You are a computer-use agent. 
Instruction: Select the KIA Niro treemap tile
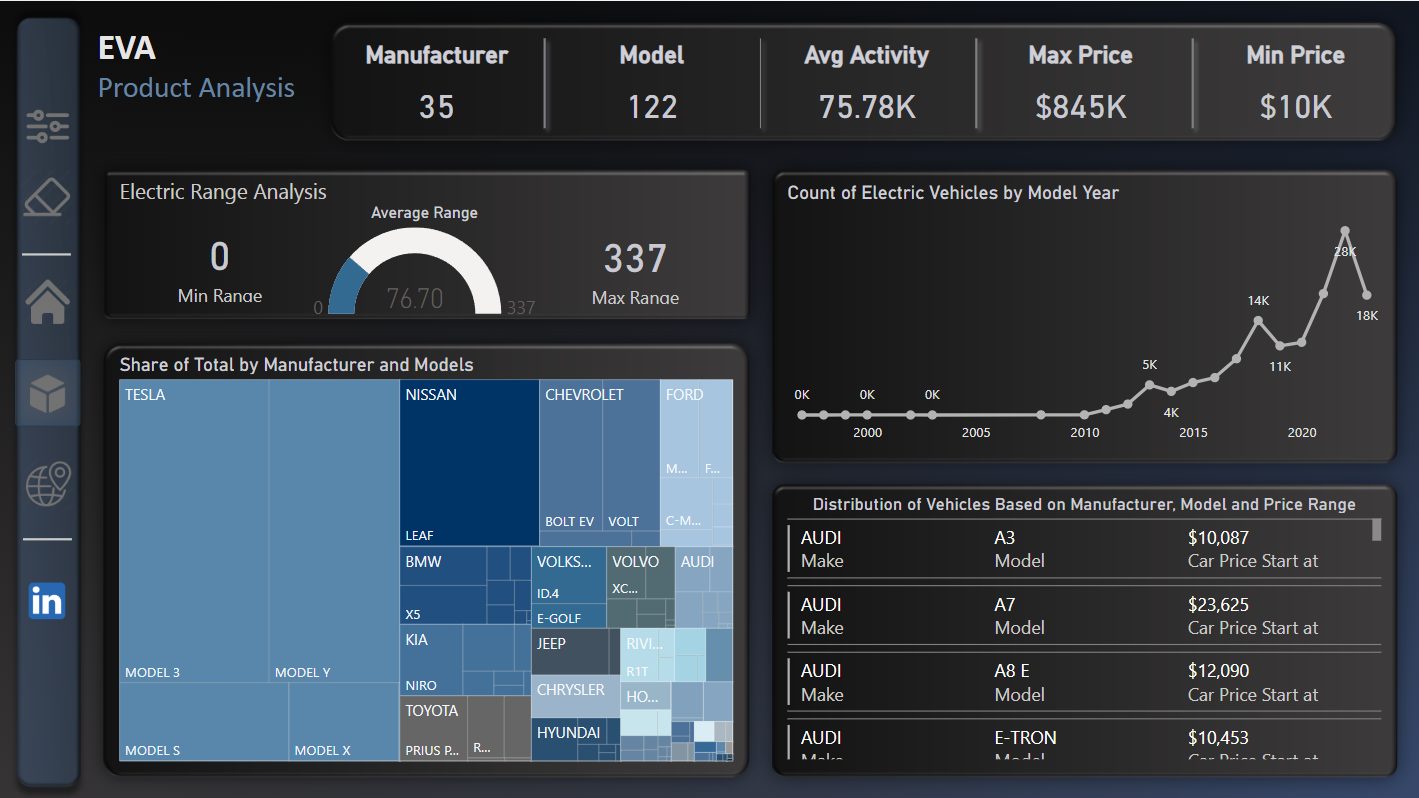click(431, 659)
